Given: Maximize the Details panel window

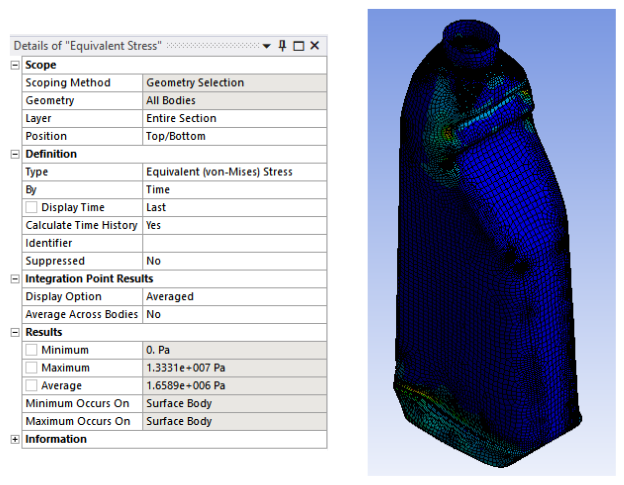Looking at the screenshot, I should click(x=298, y=46).
